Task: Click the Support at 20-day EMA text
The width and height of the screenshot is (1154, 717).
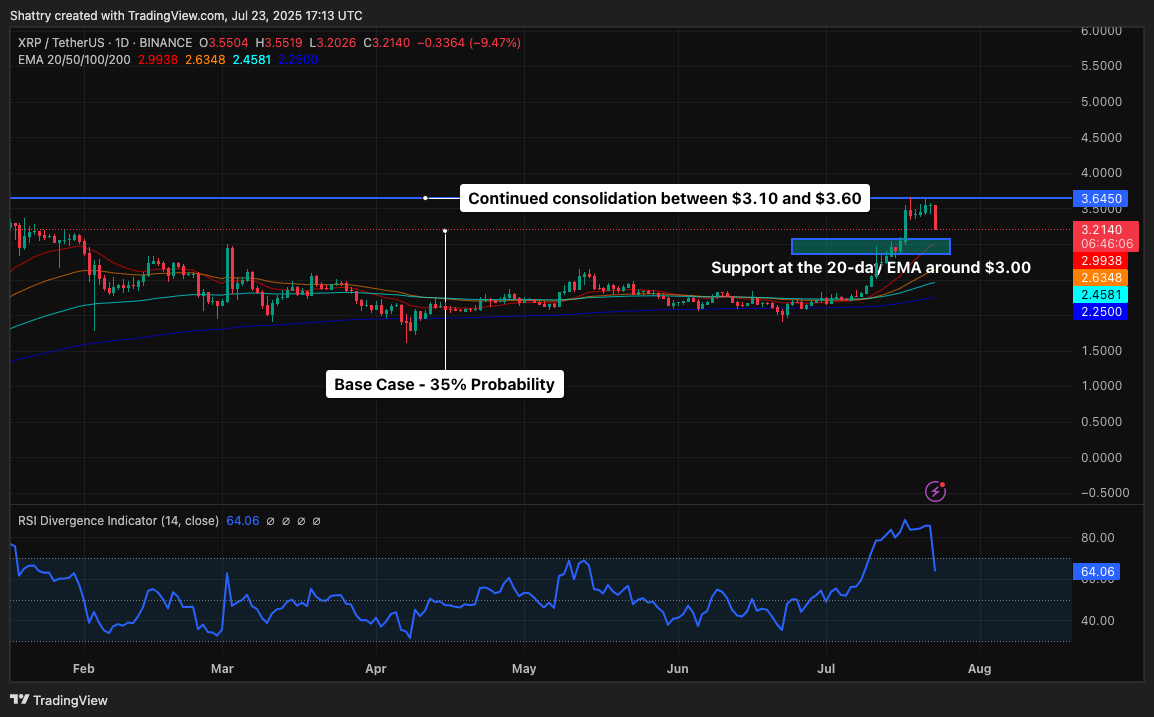Action: tap(870, 268)
